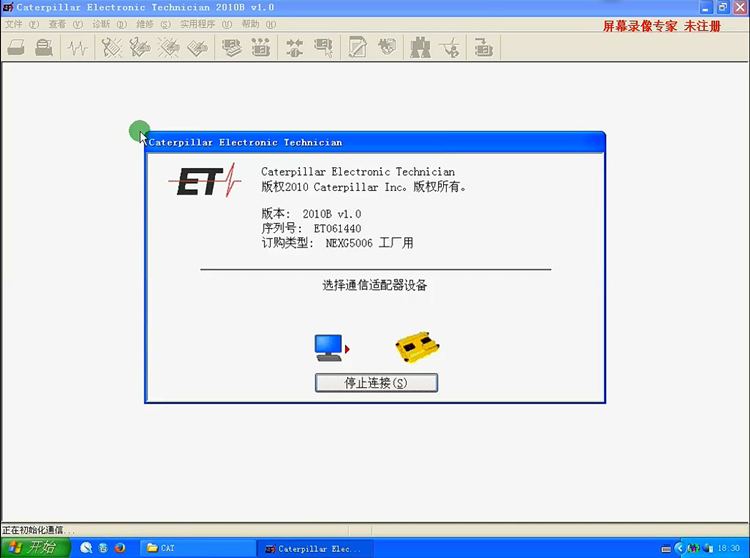
Task: Click the 停止连接(S) button
Action: (x=376, y=383)
